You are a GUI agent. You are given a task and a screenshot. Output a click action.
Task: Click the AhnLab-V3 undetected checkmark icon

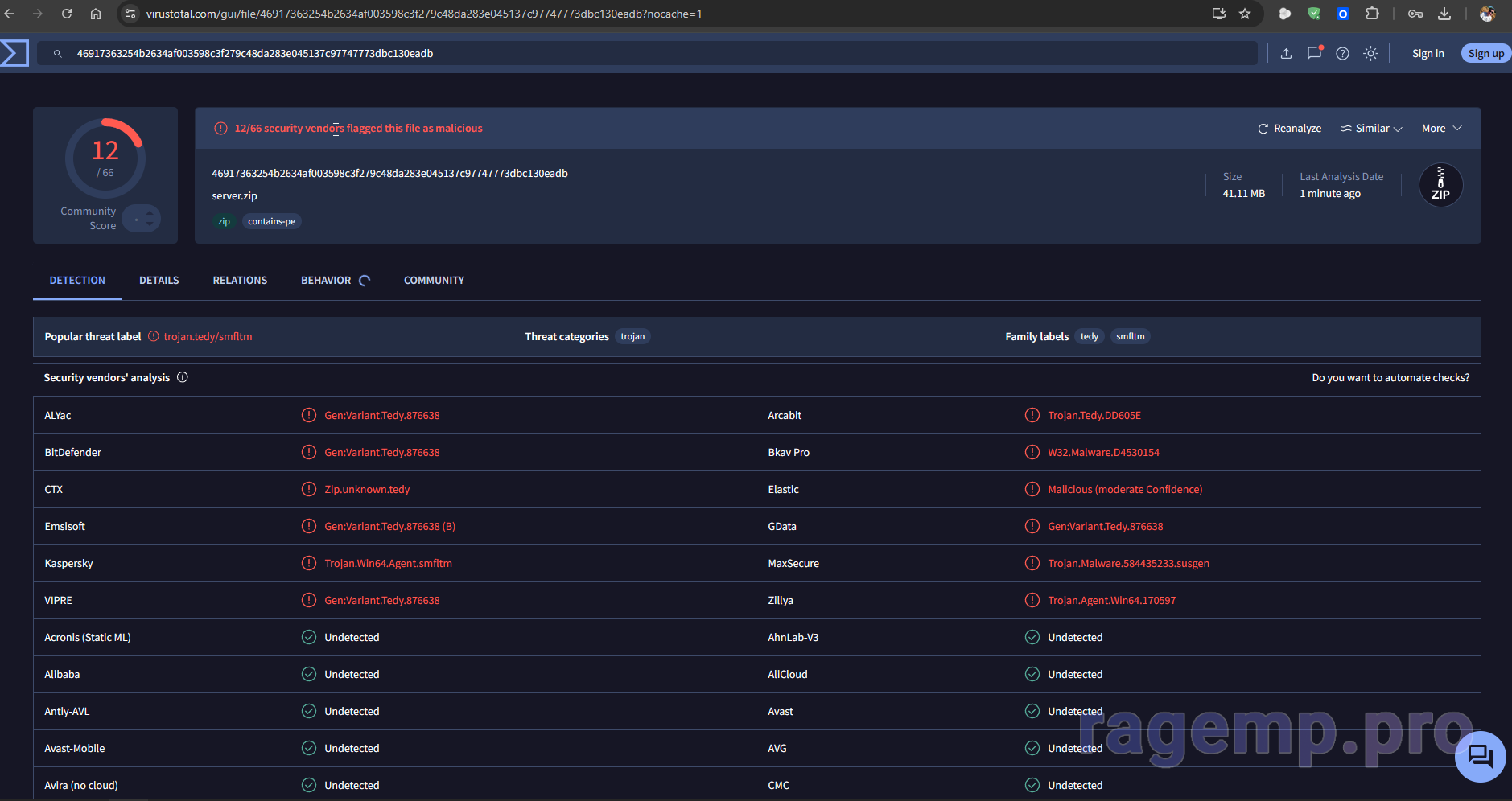[x=1032, y=637]
